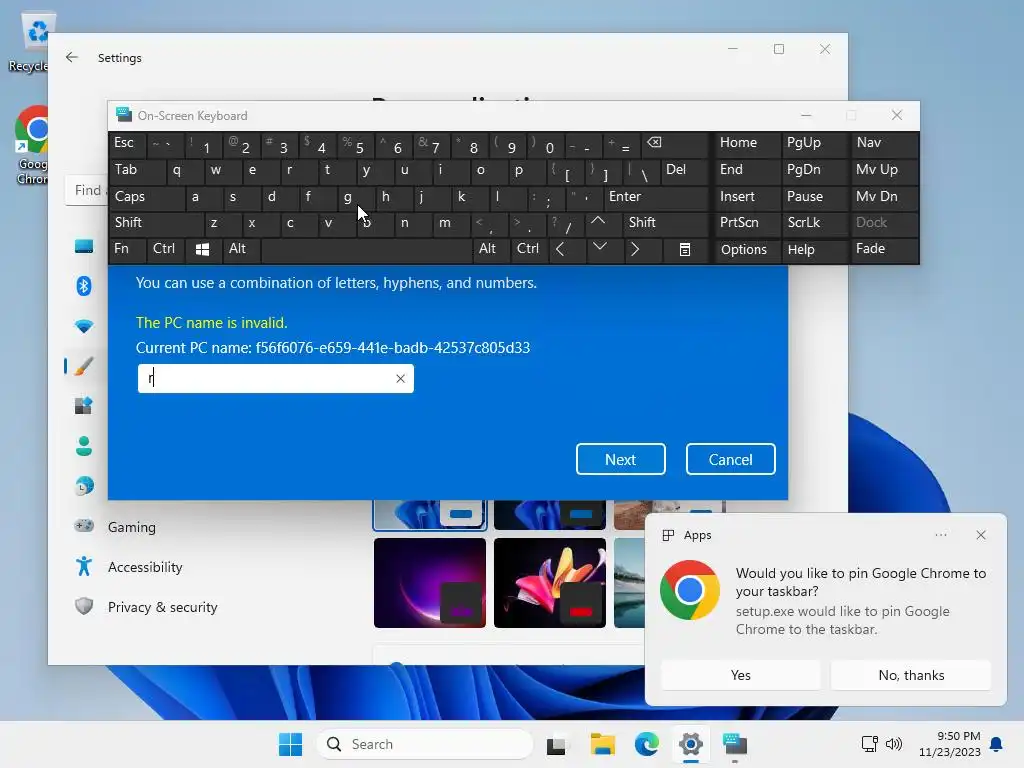The width and height of the screenshot is (1024, 768).
Task: Tap the Home key on keyboard
Action: 747,143
